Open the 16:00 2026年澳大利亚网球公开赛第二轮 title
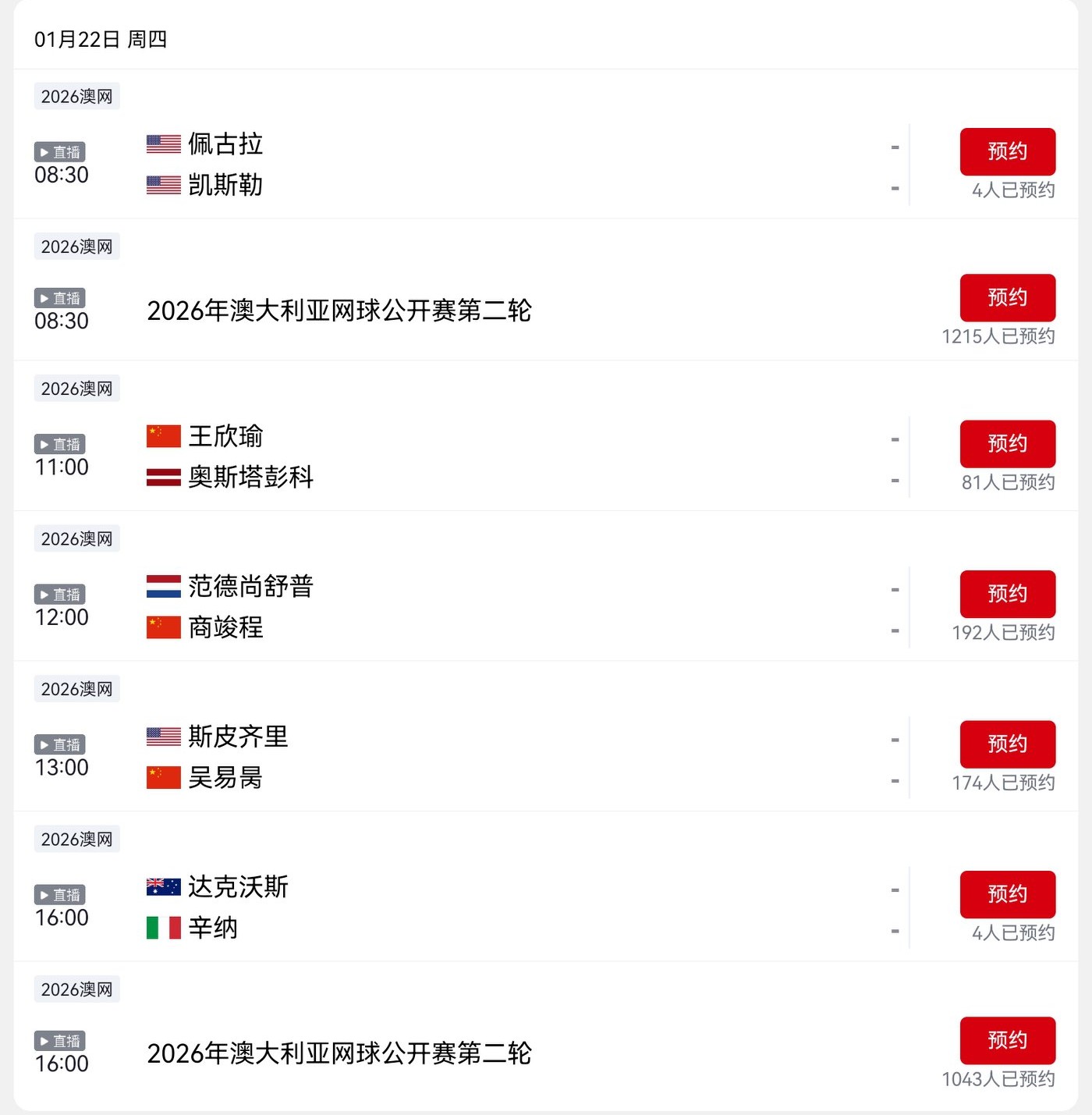1092x1115 pixels. click(x=339, y=1053)
